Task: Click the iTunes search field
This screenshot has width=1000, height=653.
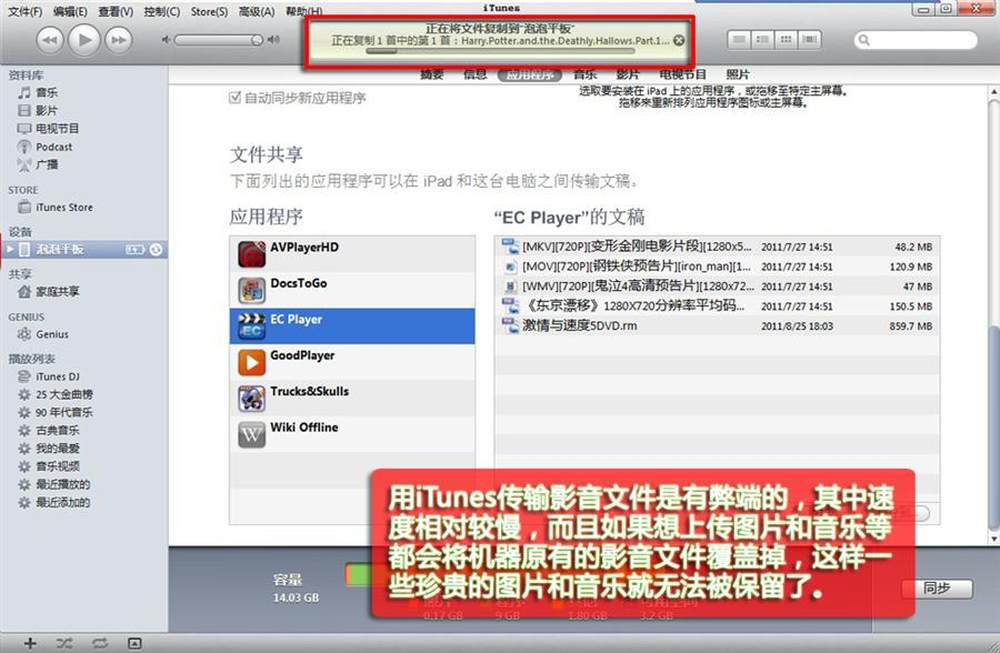Action: coord(916,40)
